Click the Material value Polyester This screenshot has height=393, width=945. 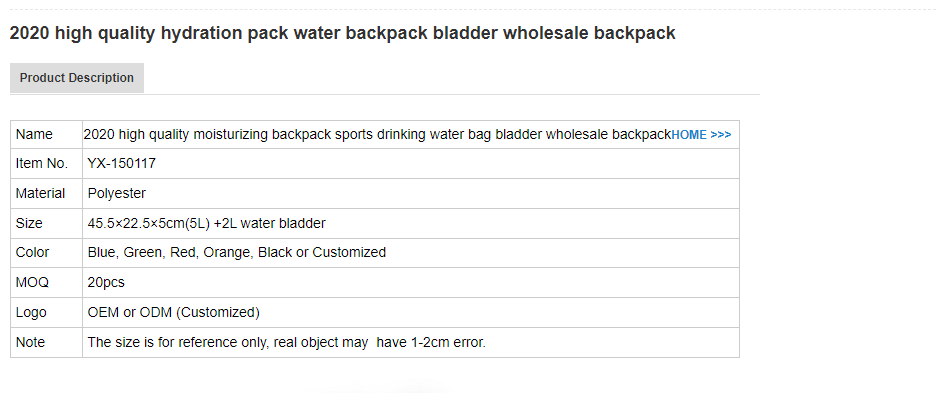[116, 193]
